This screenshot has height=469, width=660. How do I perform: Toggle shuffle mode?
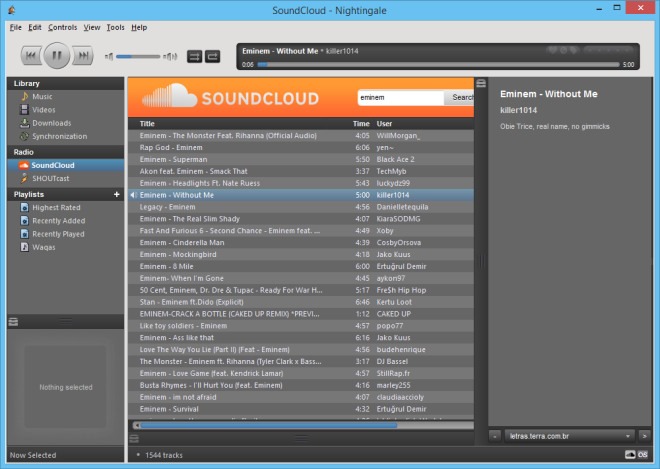coord(194,56)
